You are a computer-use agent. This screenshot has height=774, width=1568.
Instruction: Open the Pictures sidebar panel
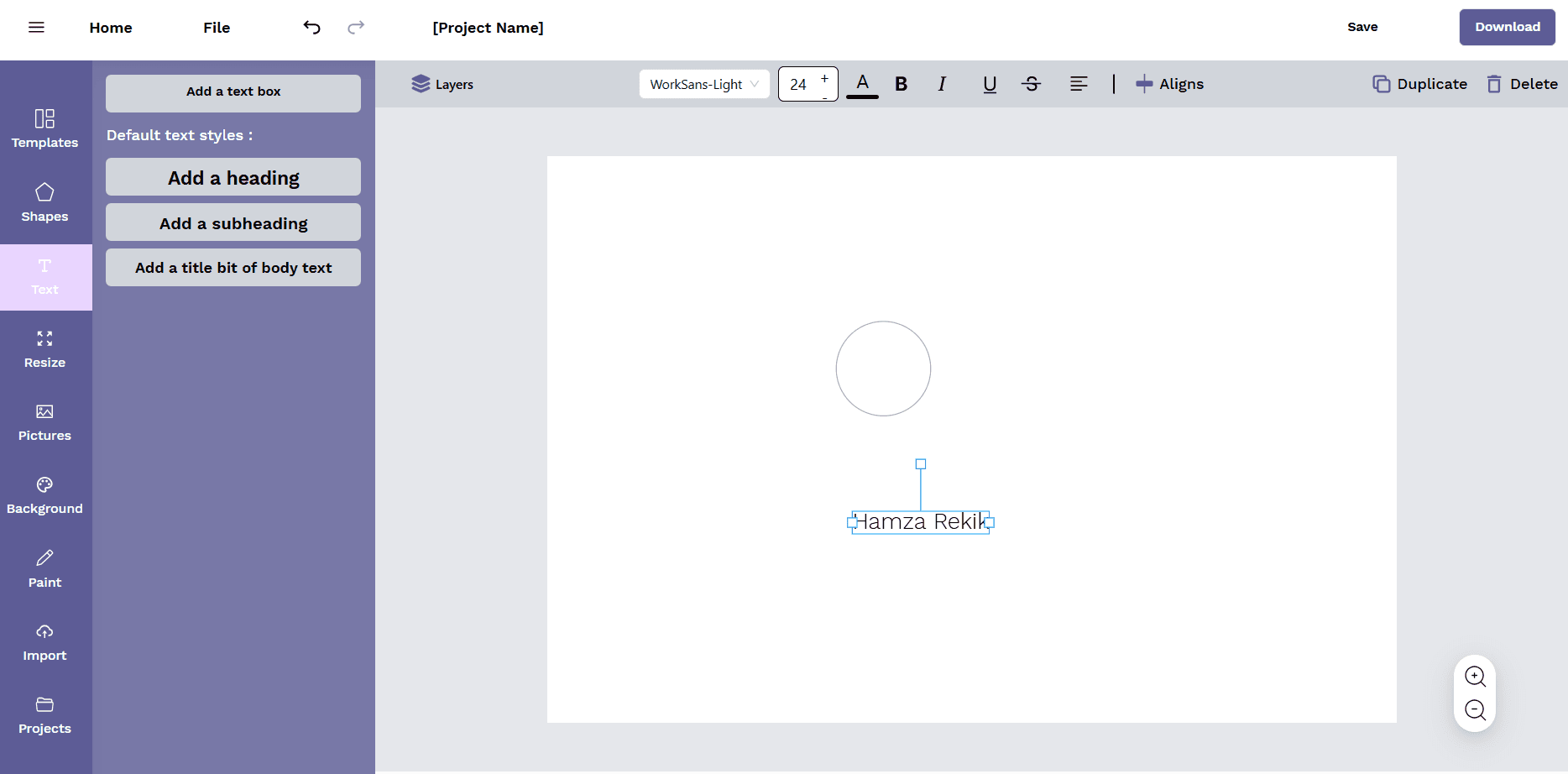(x=45, y=422)
